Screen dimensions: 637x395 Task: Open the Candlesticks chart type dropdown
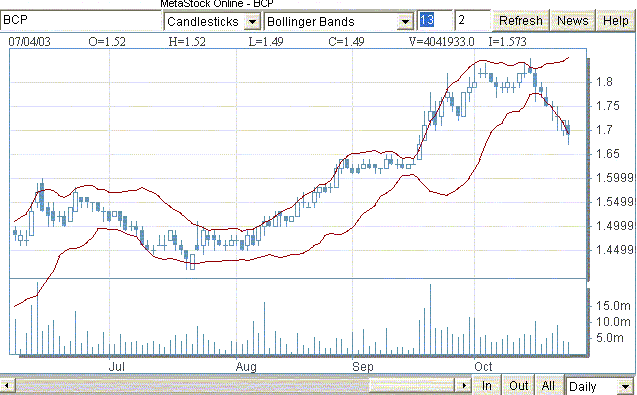(x=252, y=22)
